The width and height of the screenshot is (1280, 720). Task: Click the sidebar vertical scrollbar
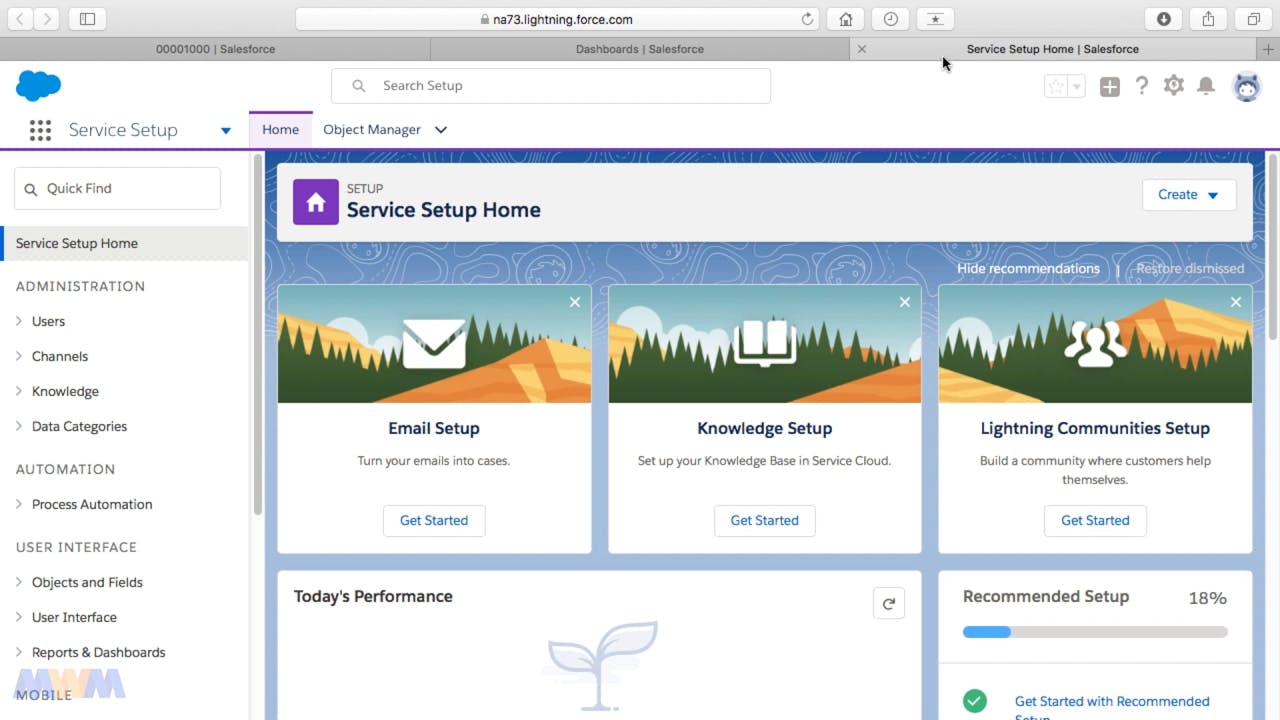click(x=257, y=335)
